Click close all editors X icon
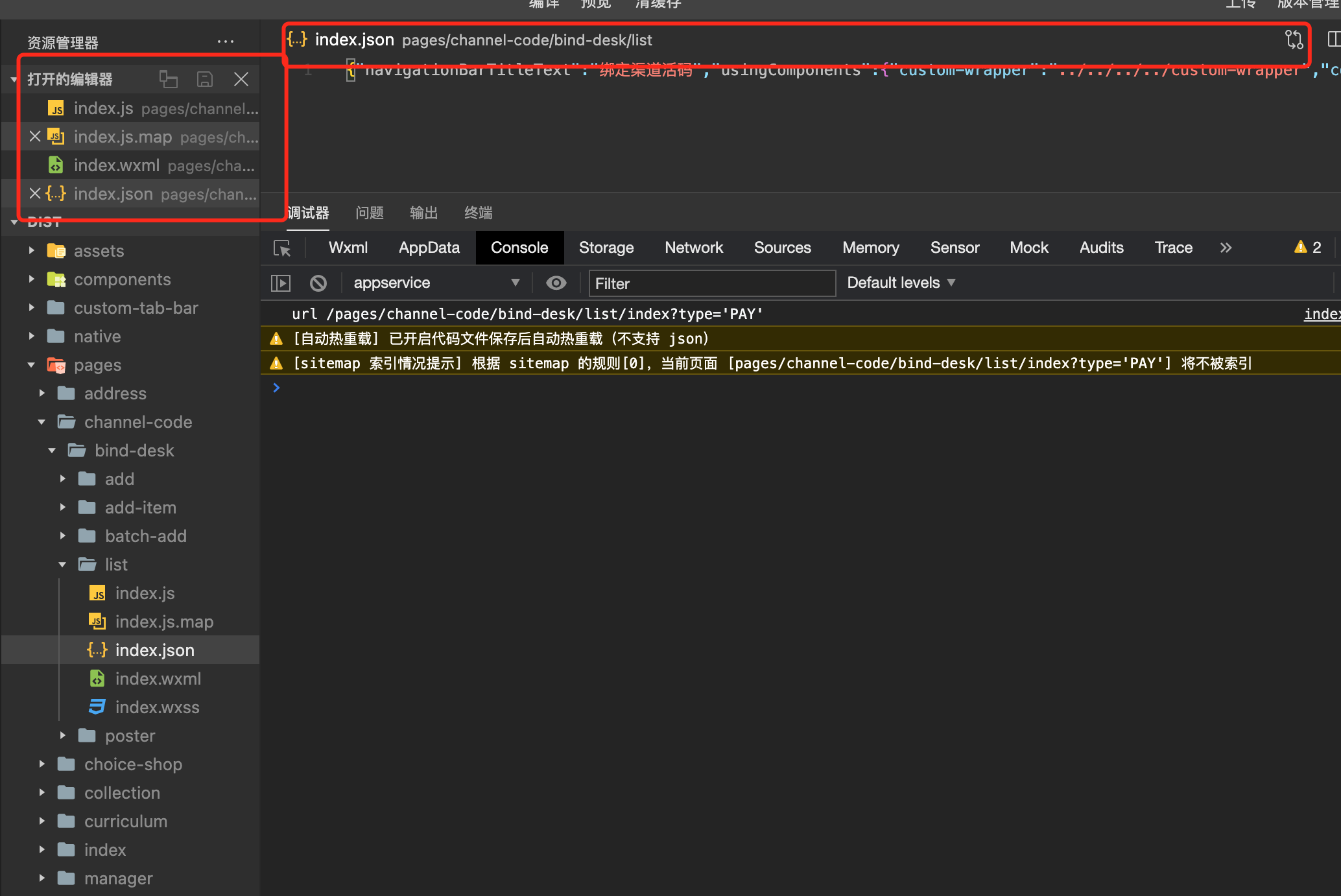 [x=241, y=79]
